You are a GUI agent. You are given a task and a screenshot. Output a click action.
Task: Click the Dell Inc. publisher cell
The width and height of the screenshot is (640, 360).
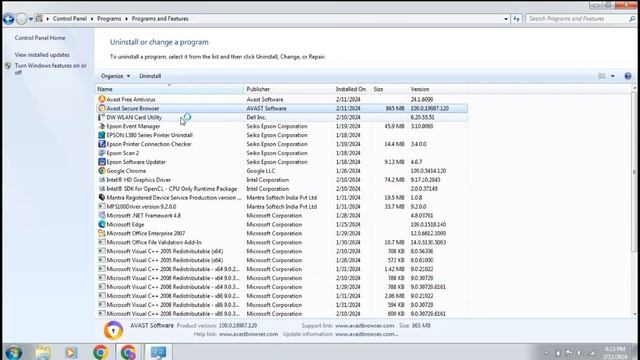256,117
